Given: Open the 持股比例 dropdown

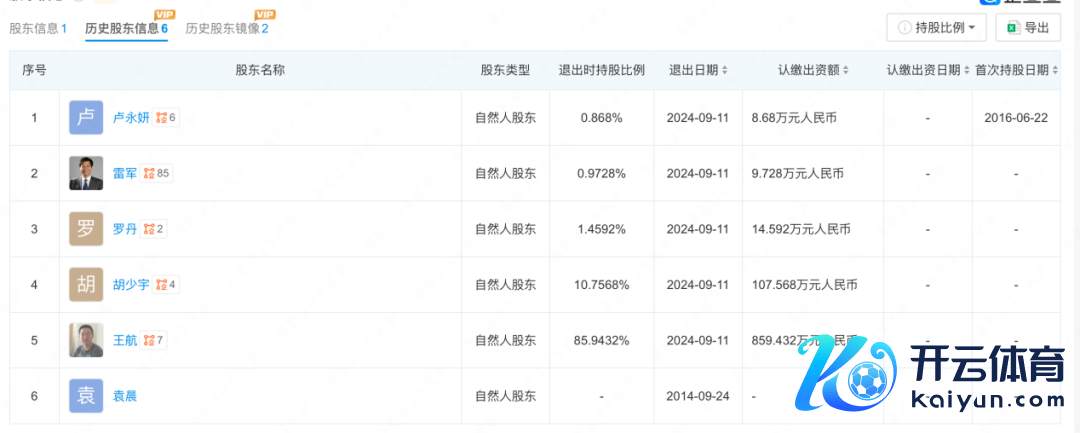Looking at the screenshot, I should (x=936, y=28).
